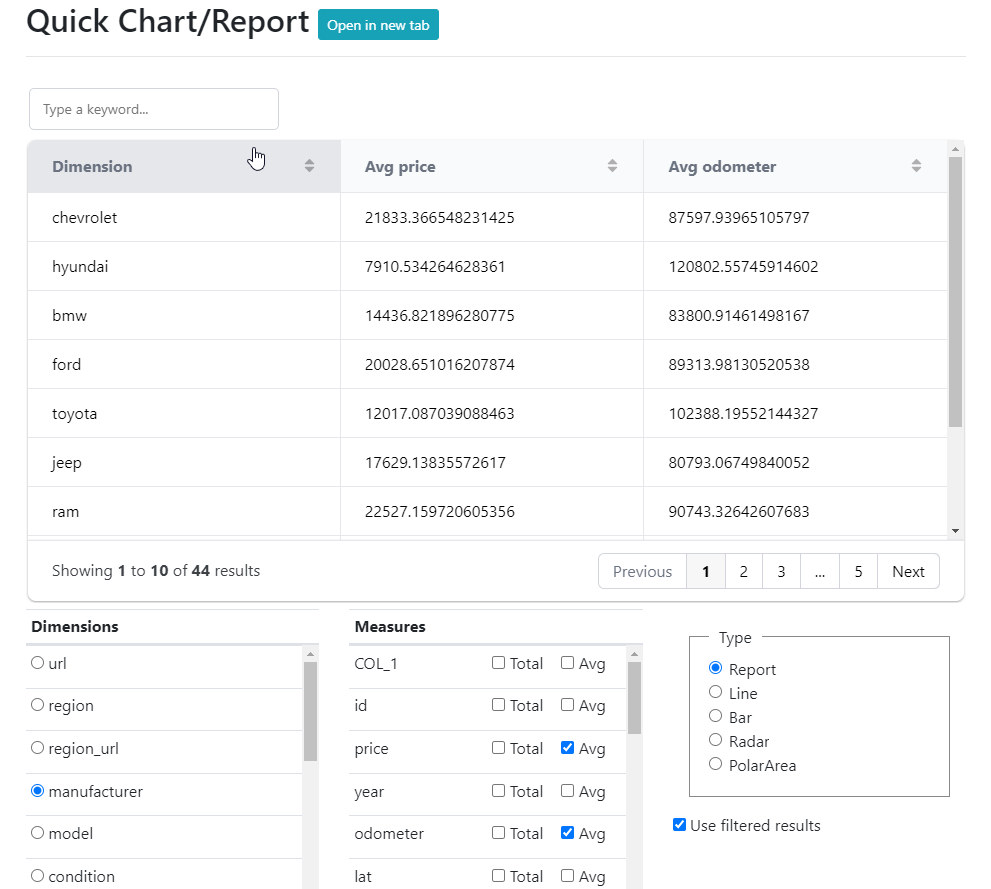
Task: Check the Avg box for price
Action: click(x=567, y=748)
